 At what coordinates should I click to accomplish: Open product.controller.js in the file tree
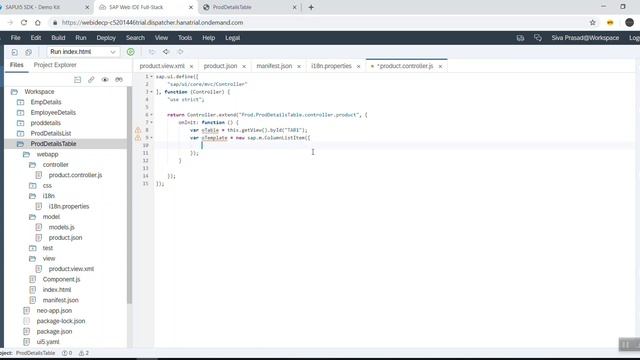click(x=75, y=175)
